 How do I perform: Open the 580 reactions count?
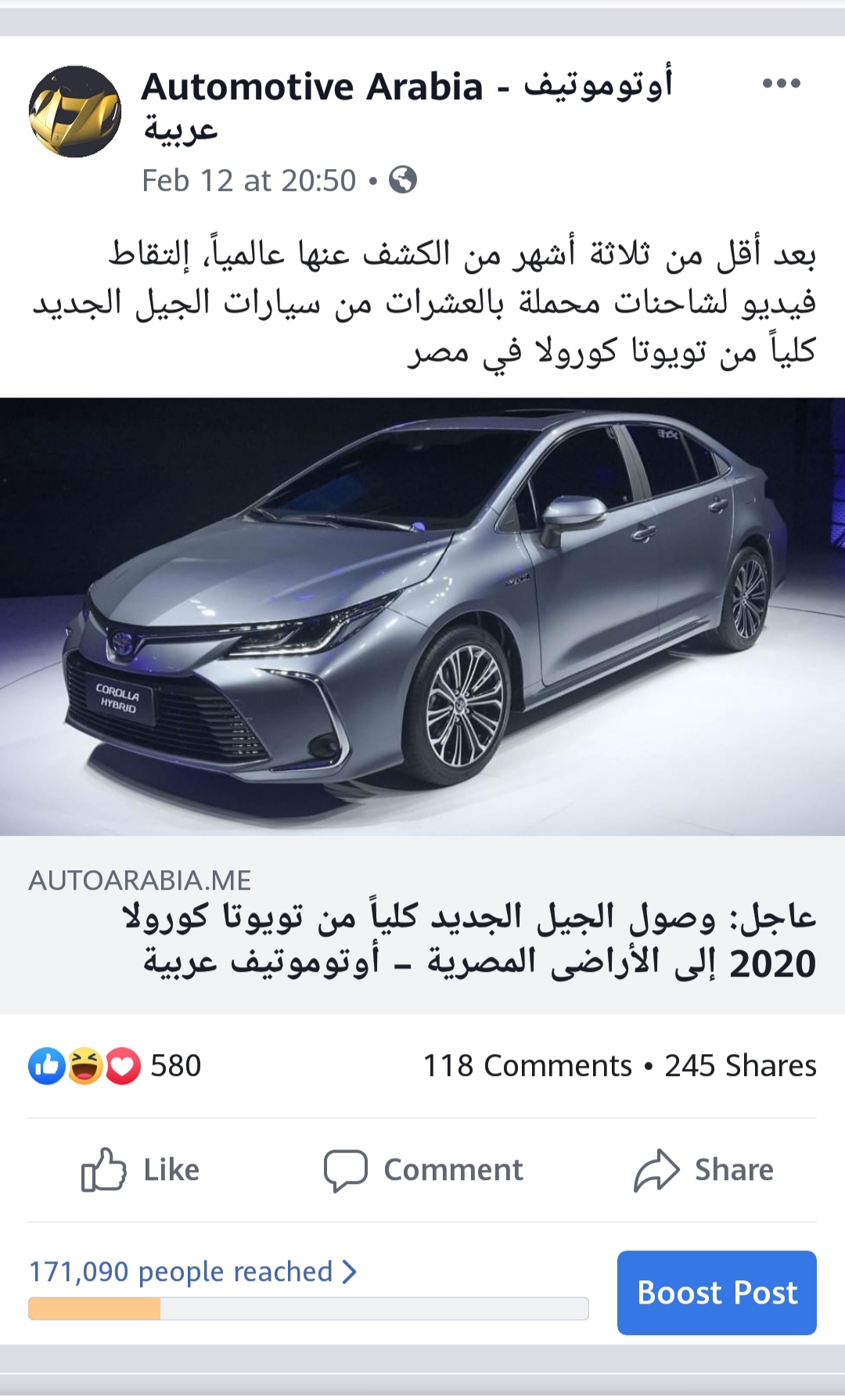click(175, 1066)
